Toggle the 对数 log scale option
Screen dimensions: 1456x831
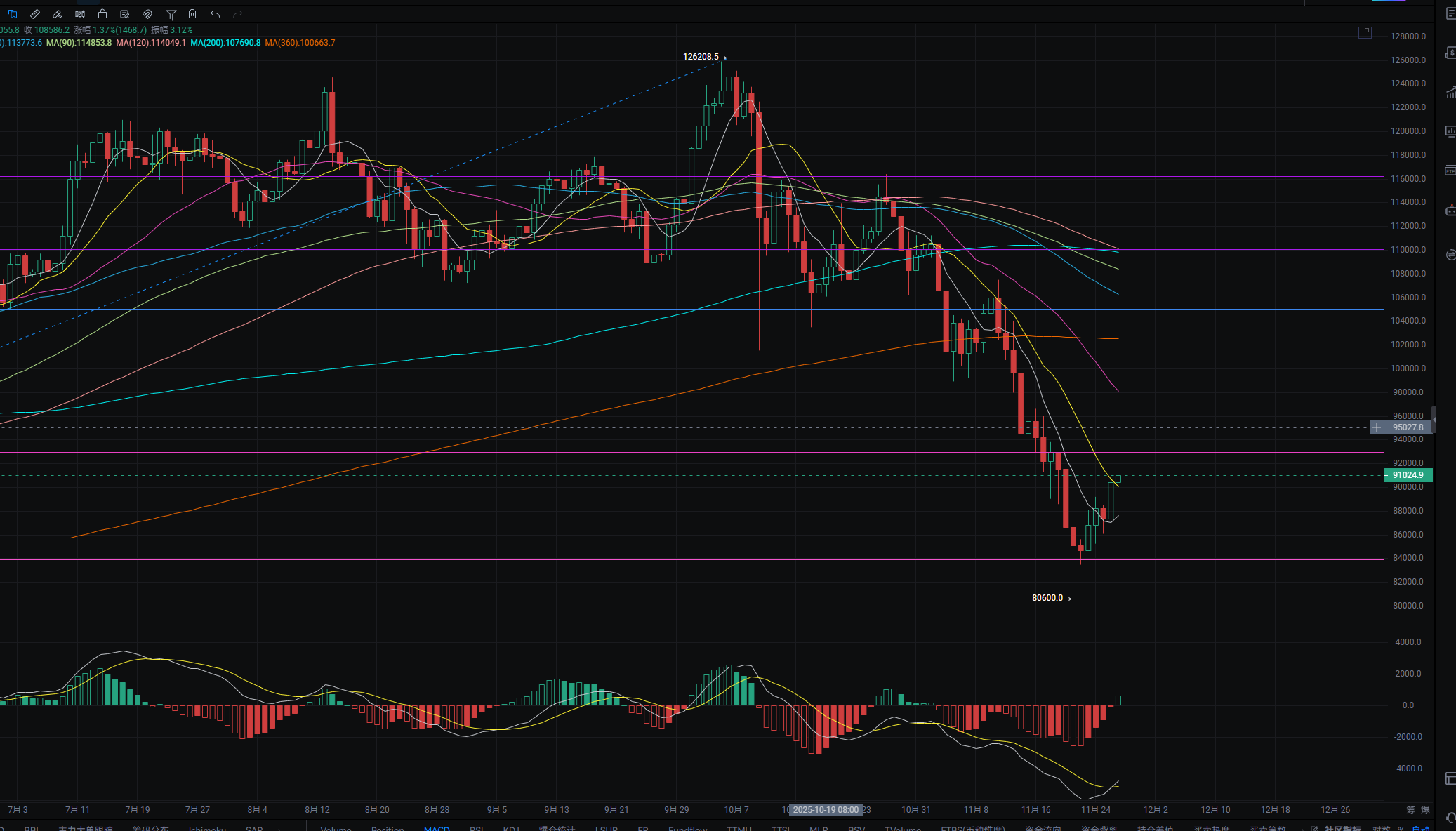click(x=1381, y=829)
